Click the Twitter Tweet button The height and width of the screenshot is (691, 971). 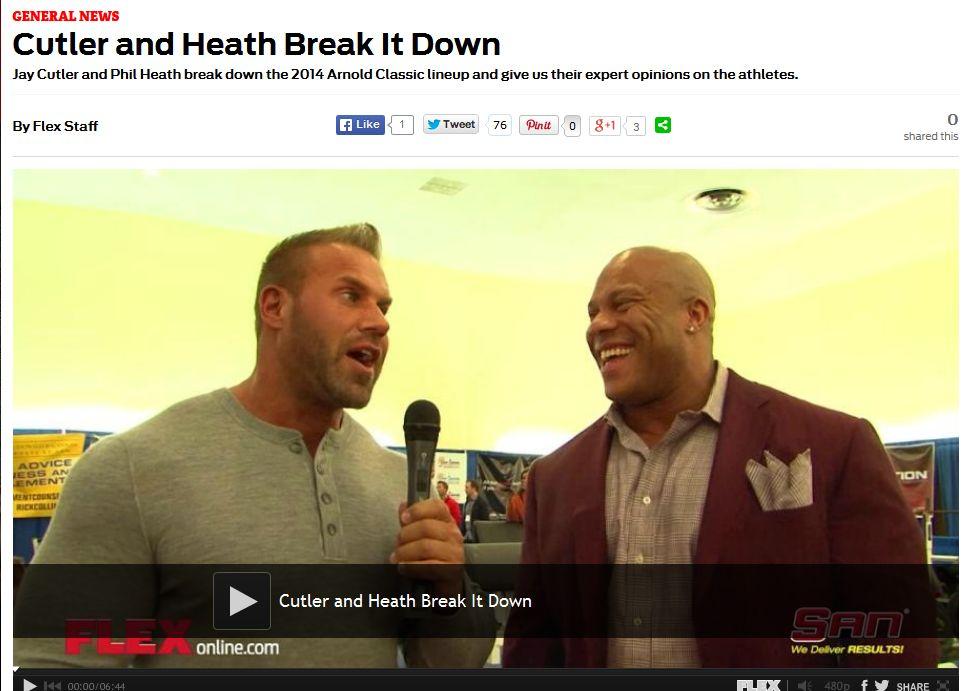[x=451, y=124]
